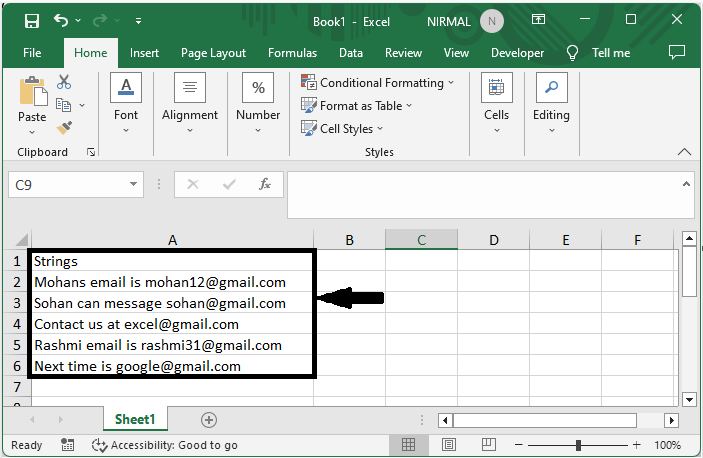Open the Alignment group button
Screen dimensions: 703x458
pos(190,103)
